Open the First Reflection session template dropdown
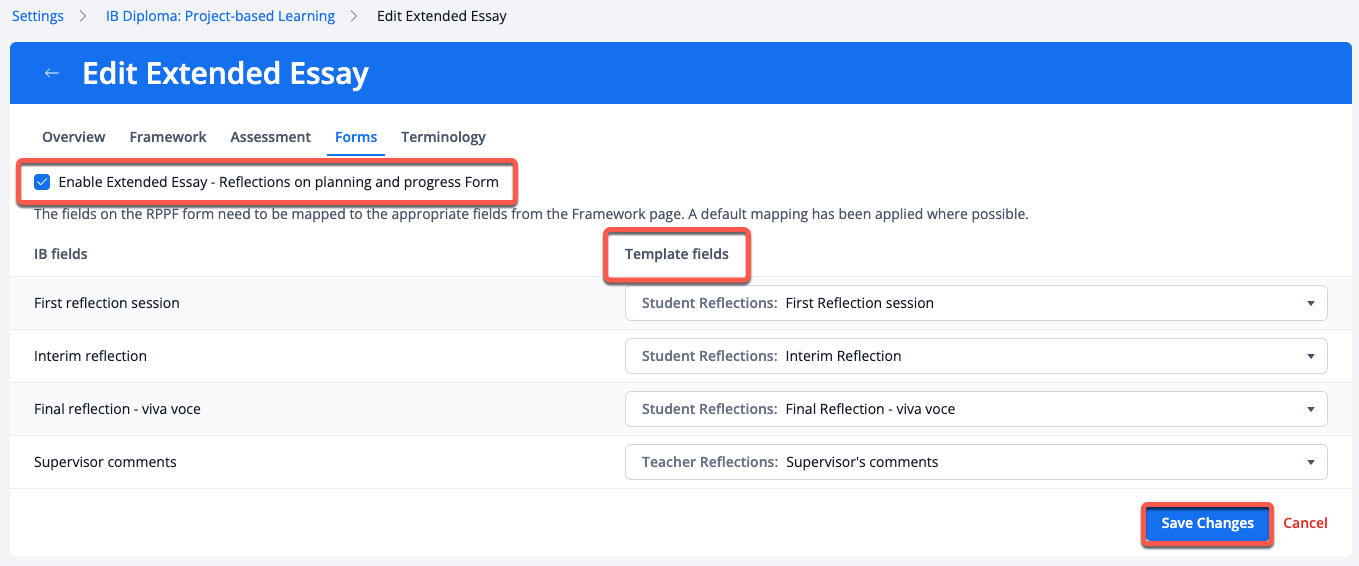Viewport: 1359px width, 566px height. click(975, 303)
